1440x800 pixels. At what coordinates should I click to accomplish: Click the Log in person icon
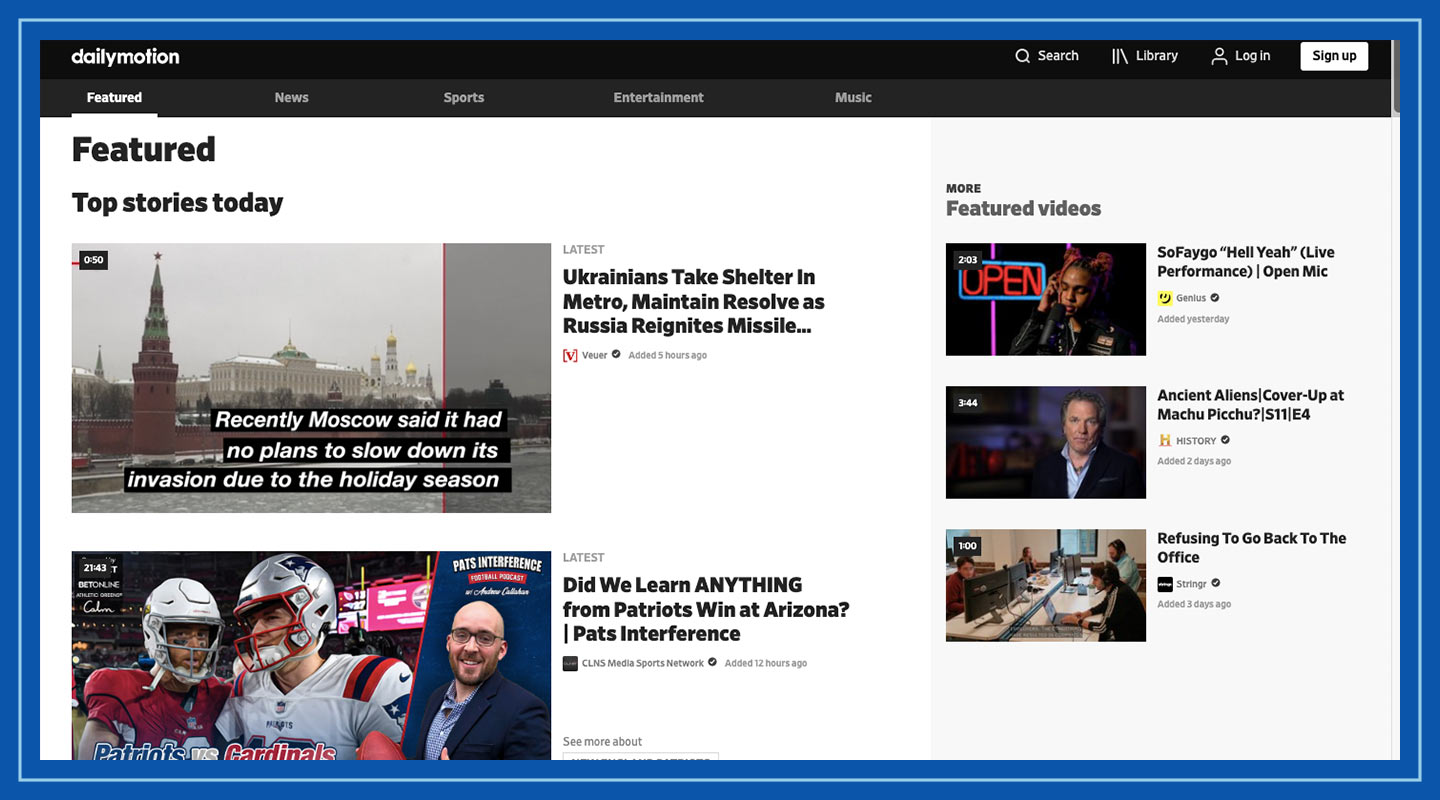pyautogui.click(x=1219, y=56)
